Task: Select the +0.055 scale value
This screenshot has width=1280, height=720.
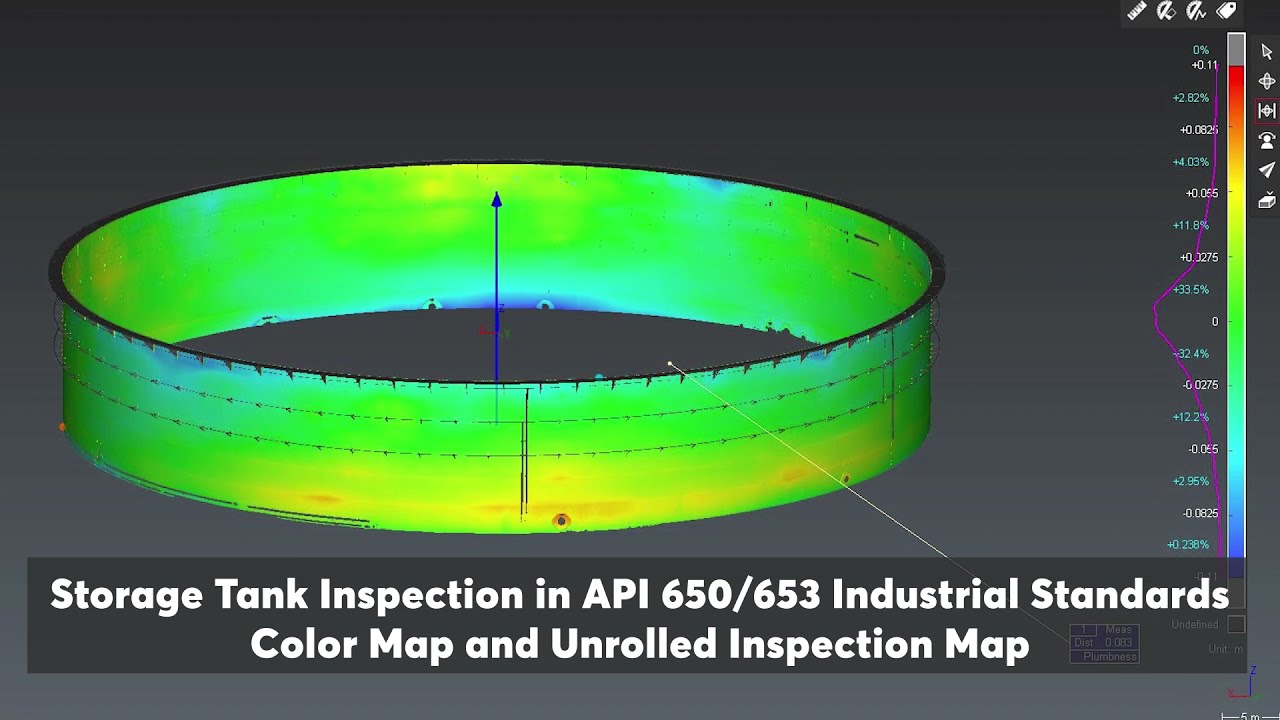Action: (1202, 193)
